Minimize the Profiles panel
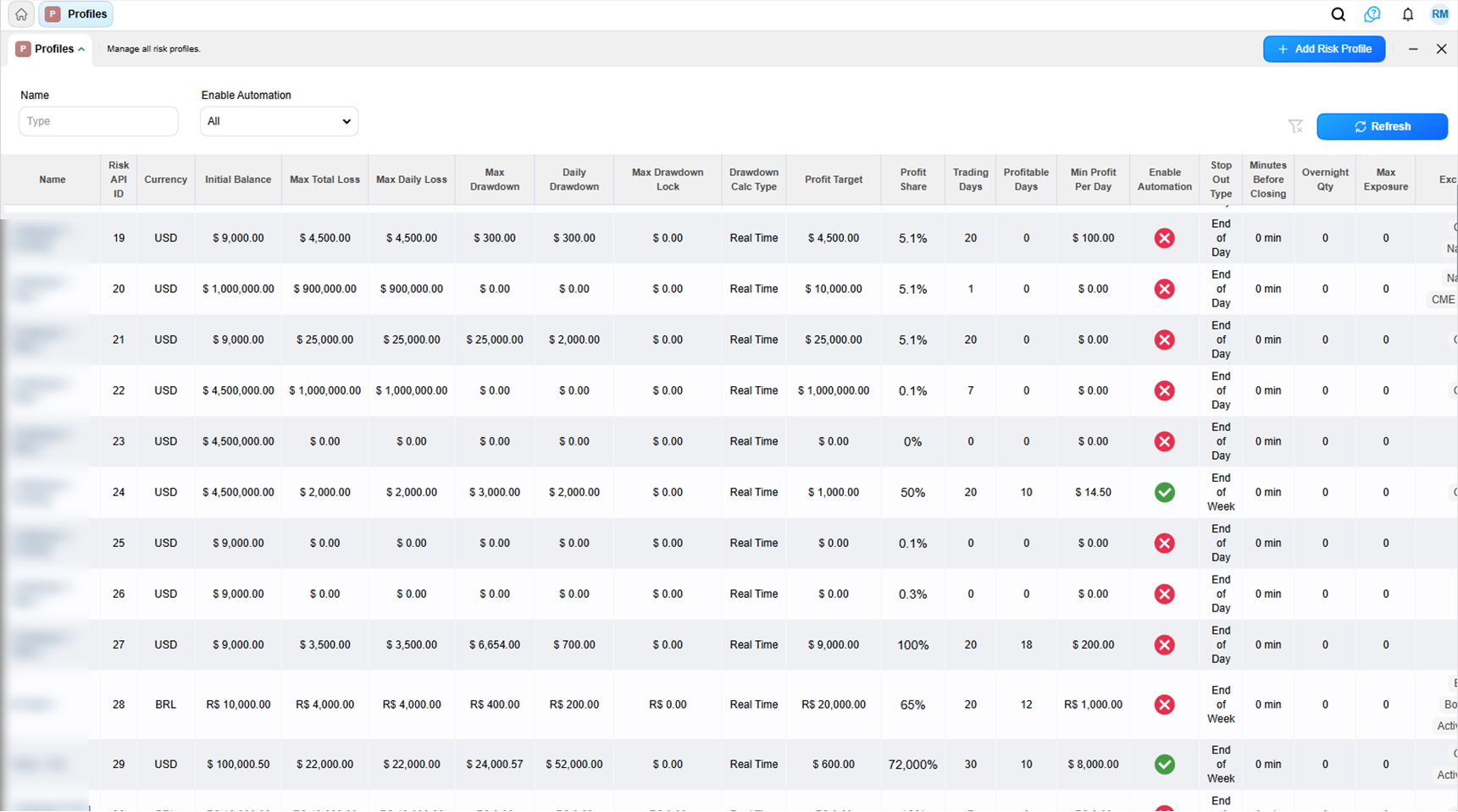 tap(1413, 49)
